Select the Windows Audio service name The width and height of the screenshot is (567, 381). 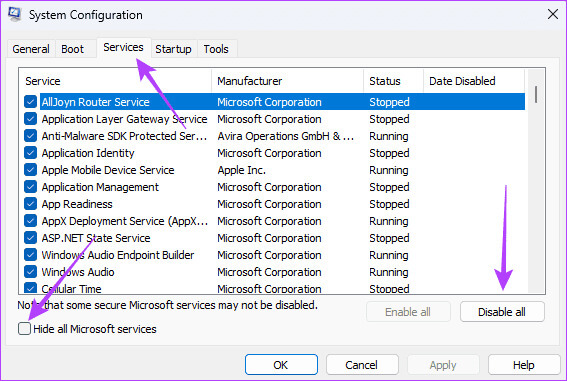tap(78, 272)
